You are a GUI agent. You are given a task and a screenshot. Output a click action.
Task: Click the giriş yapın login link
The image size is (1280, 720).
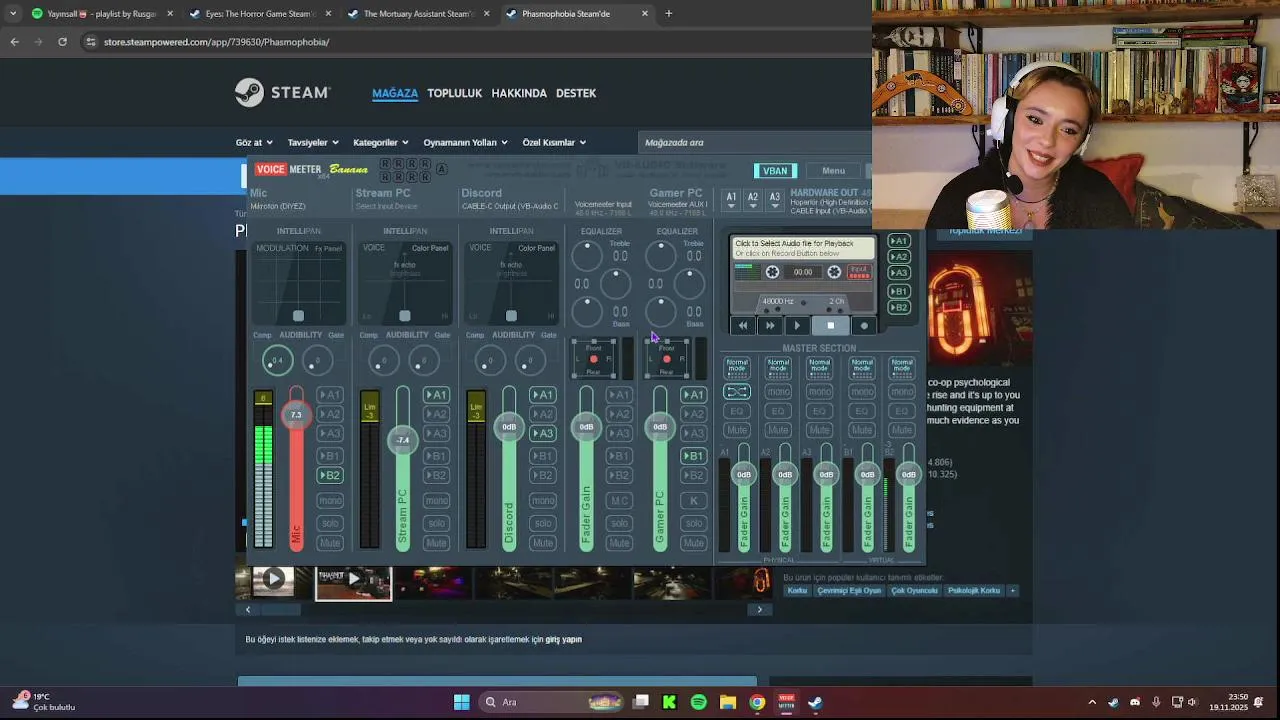pos(563,639)
